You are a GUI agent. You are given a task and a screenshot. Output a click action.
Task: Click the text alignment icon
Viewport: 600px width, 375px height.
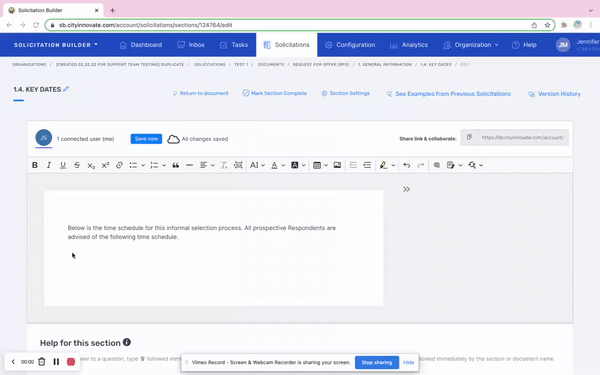(204, 165)
